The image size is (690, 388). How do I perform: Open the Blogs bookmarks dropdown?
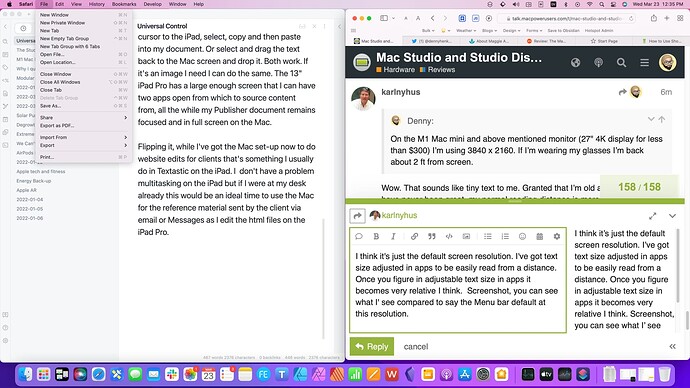(x=489, y=30)
